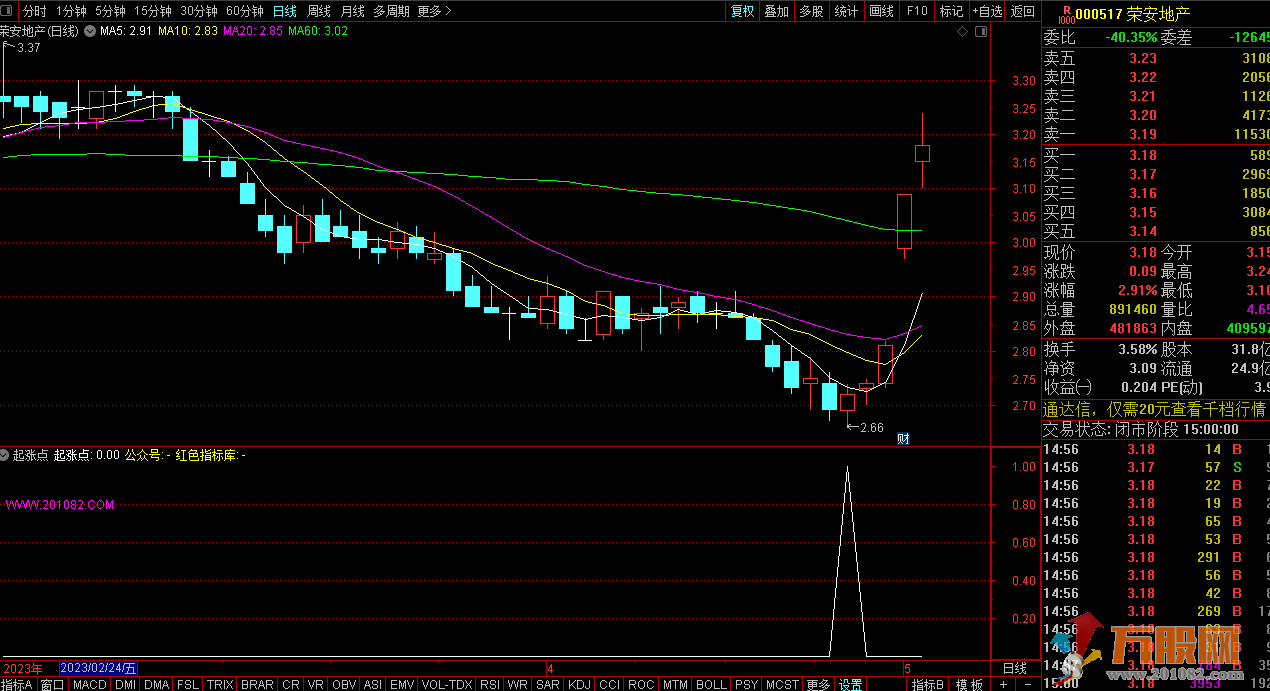
Task: Switch to 月线 monthly chart
Action: coord(353,11)
